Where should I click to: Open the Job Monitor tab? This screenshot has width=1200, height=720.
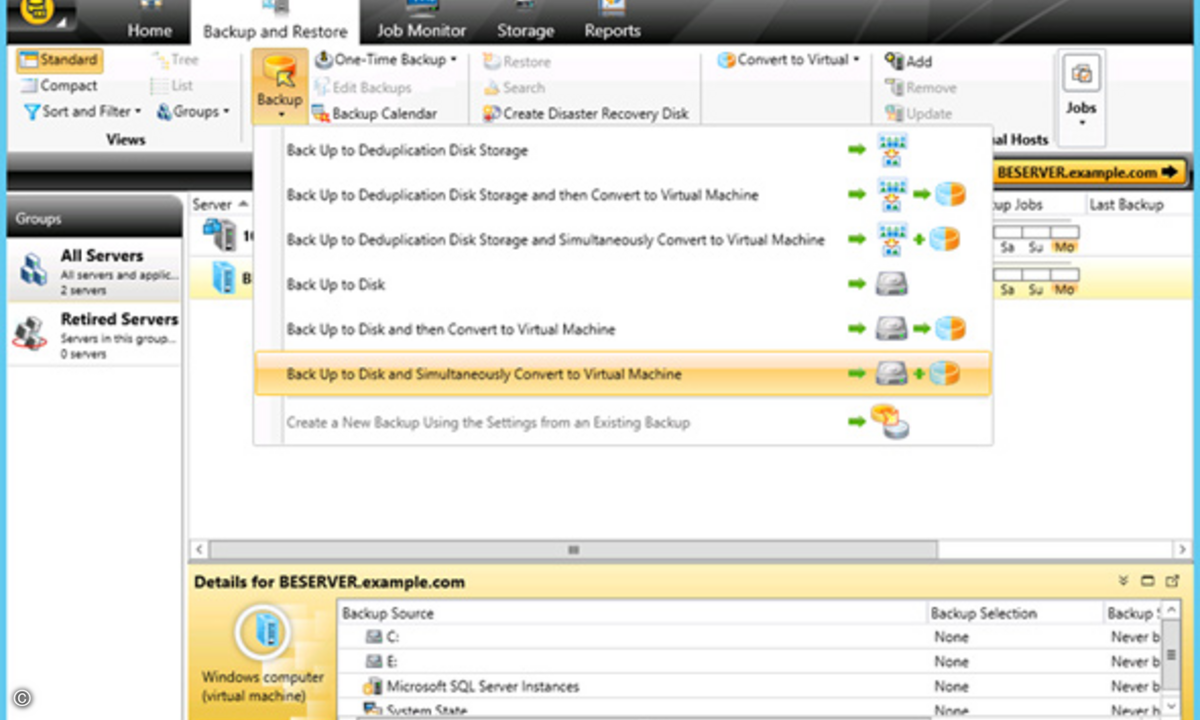pos(421,30)
